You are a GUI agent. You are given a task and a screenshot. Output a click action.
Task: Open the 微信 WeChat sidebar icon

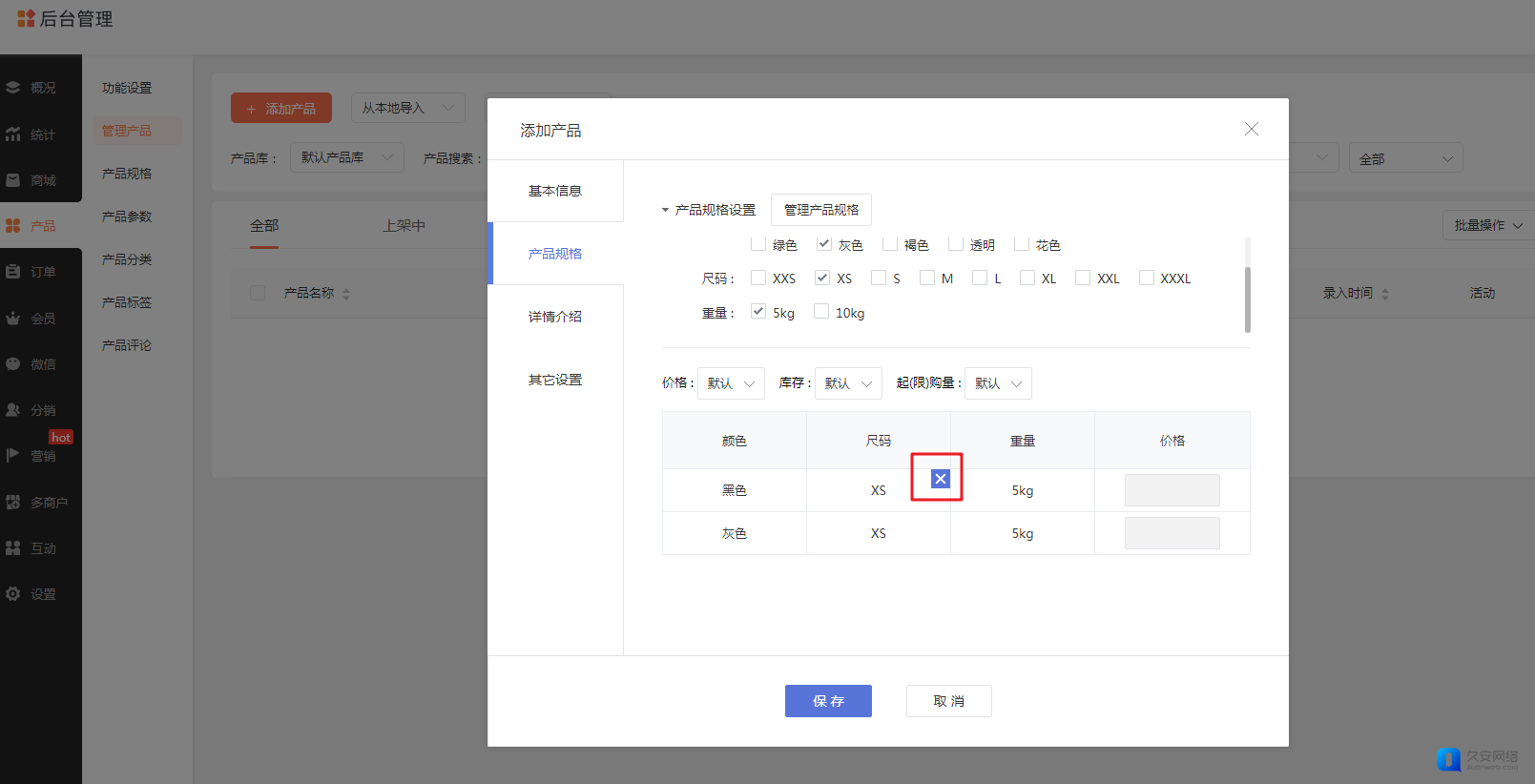coord(13,364)
